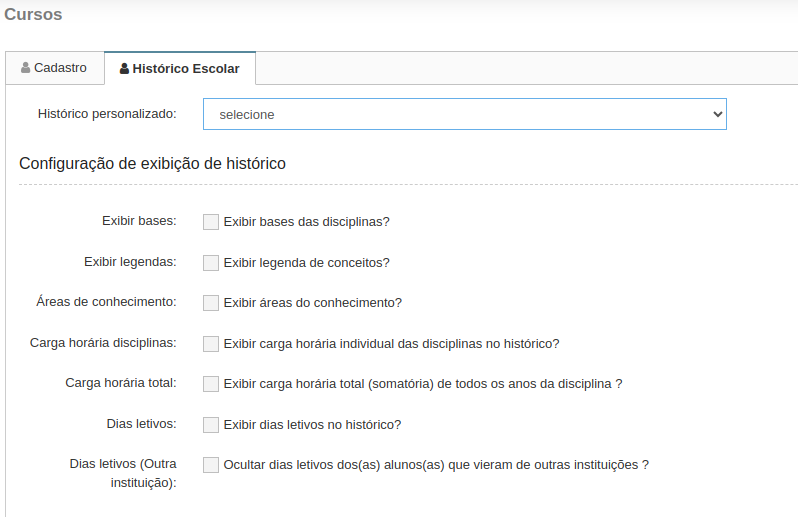
Task: Click the Dias letivos (Outra instituição) field label
Action: coord(123,473)
